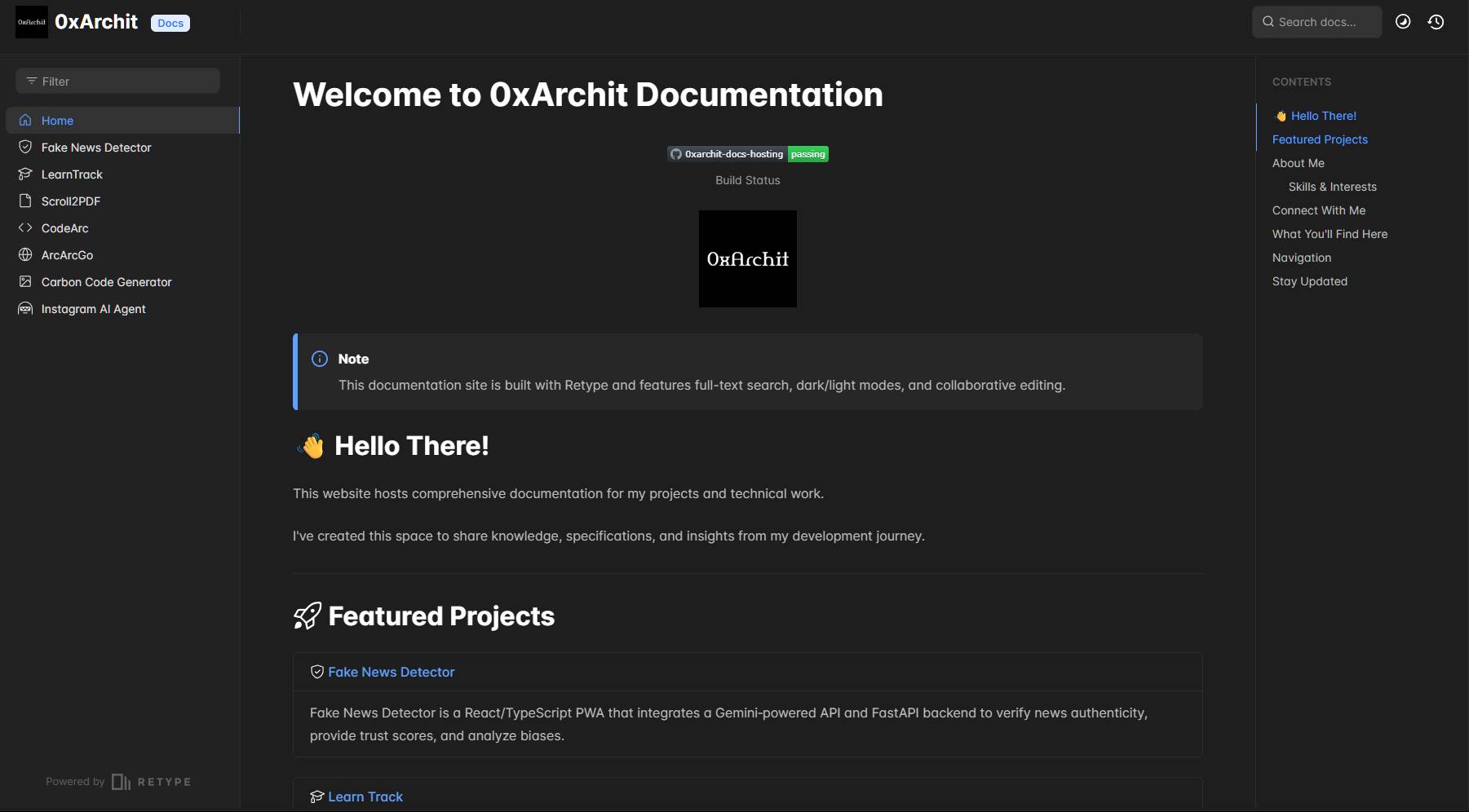This screenshot has width=1469, height=812.
Task: Click the Home house icon in the sidebar
Action: 25,120
